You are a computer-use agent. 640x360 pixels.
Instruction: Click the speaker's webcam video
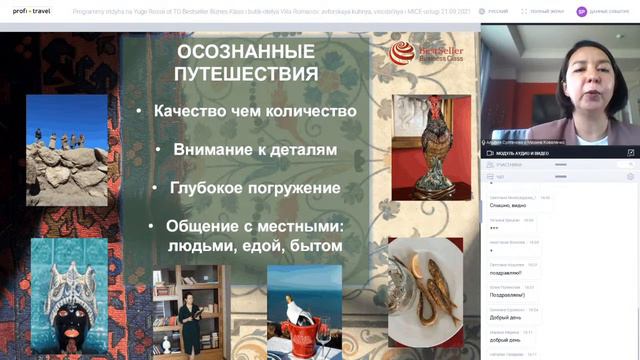[560, 84]
